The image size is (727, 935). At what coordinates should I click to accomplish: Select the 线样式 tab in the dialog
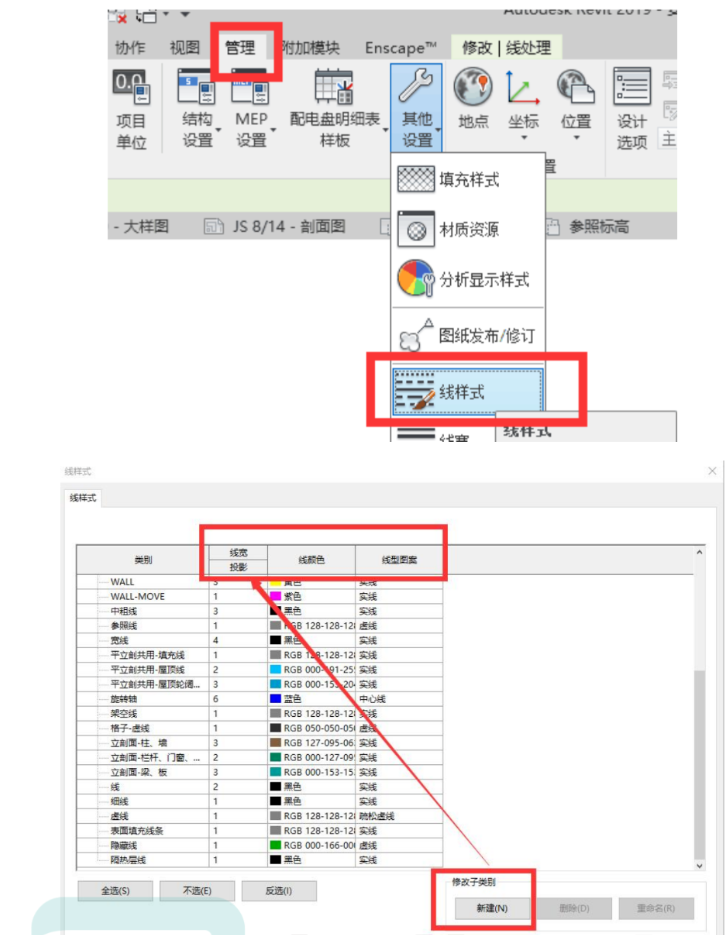pyautogui.click(x=83, y=498)
